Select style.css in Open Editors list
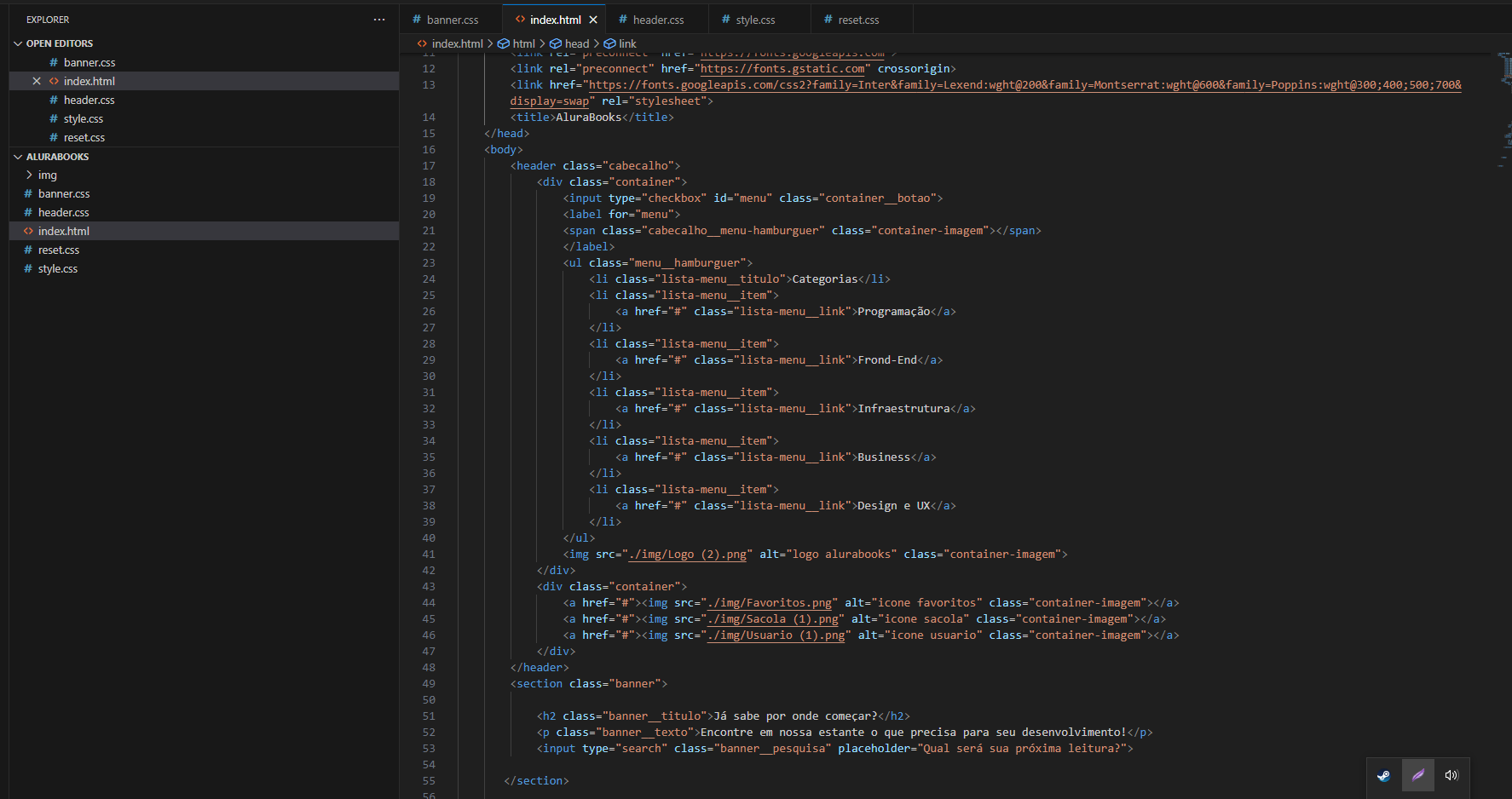Screen dimensions: 1512x799 pyautogui.click(x=84, y=118)
